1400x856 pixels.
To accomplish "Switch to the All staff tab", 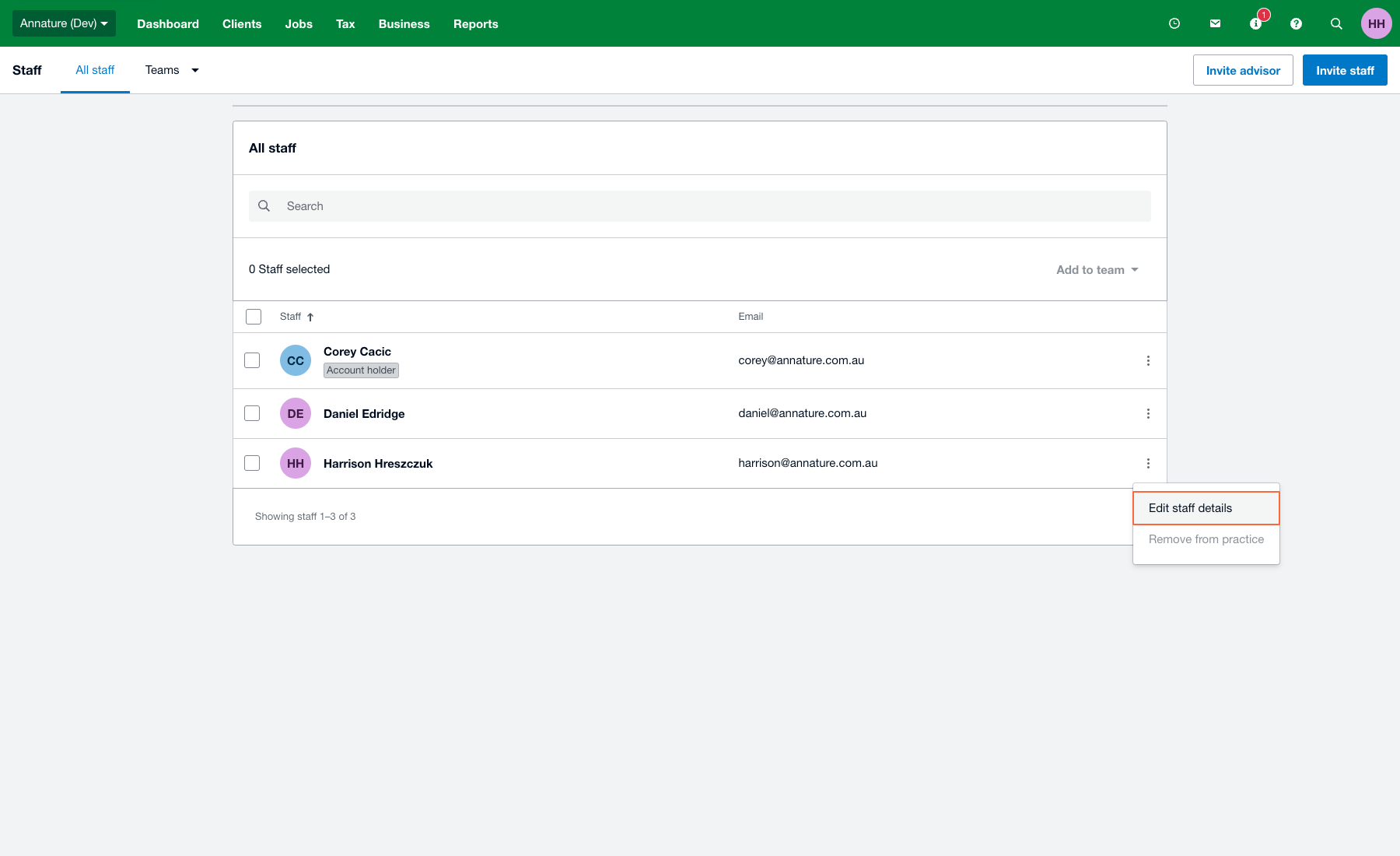I will [95, 70].
